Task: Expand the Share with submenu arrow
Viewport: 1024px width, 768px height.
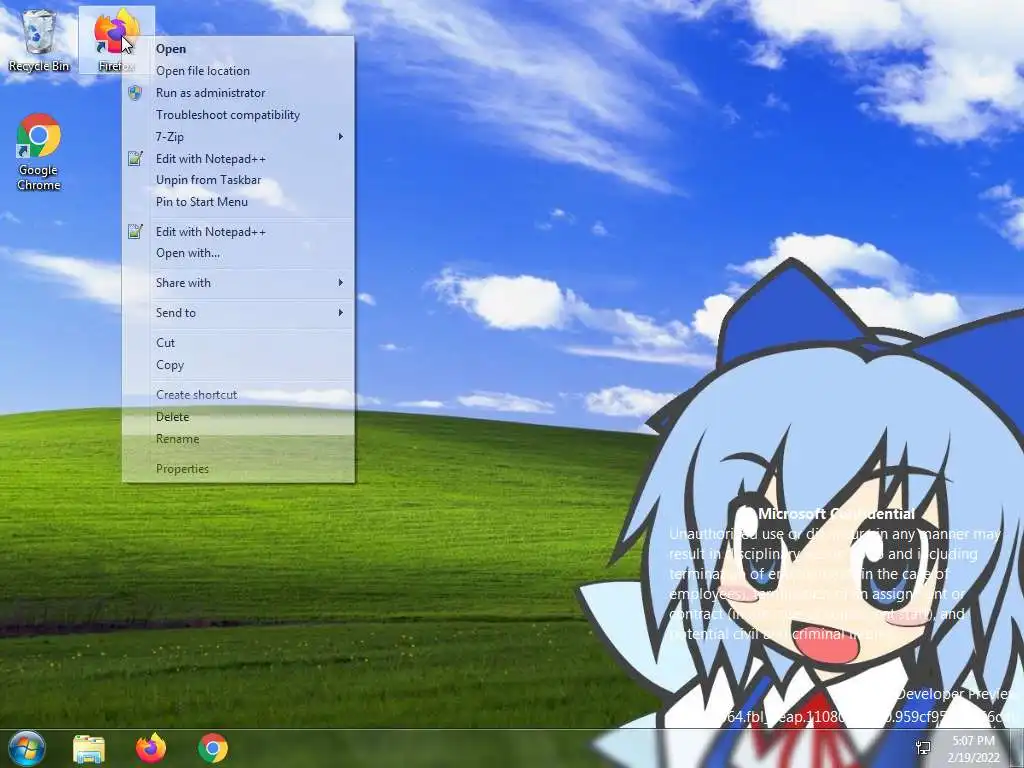Action: 340,283
